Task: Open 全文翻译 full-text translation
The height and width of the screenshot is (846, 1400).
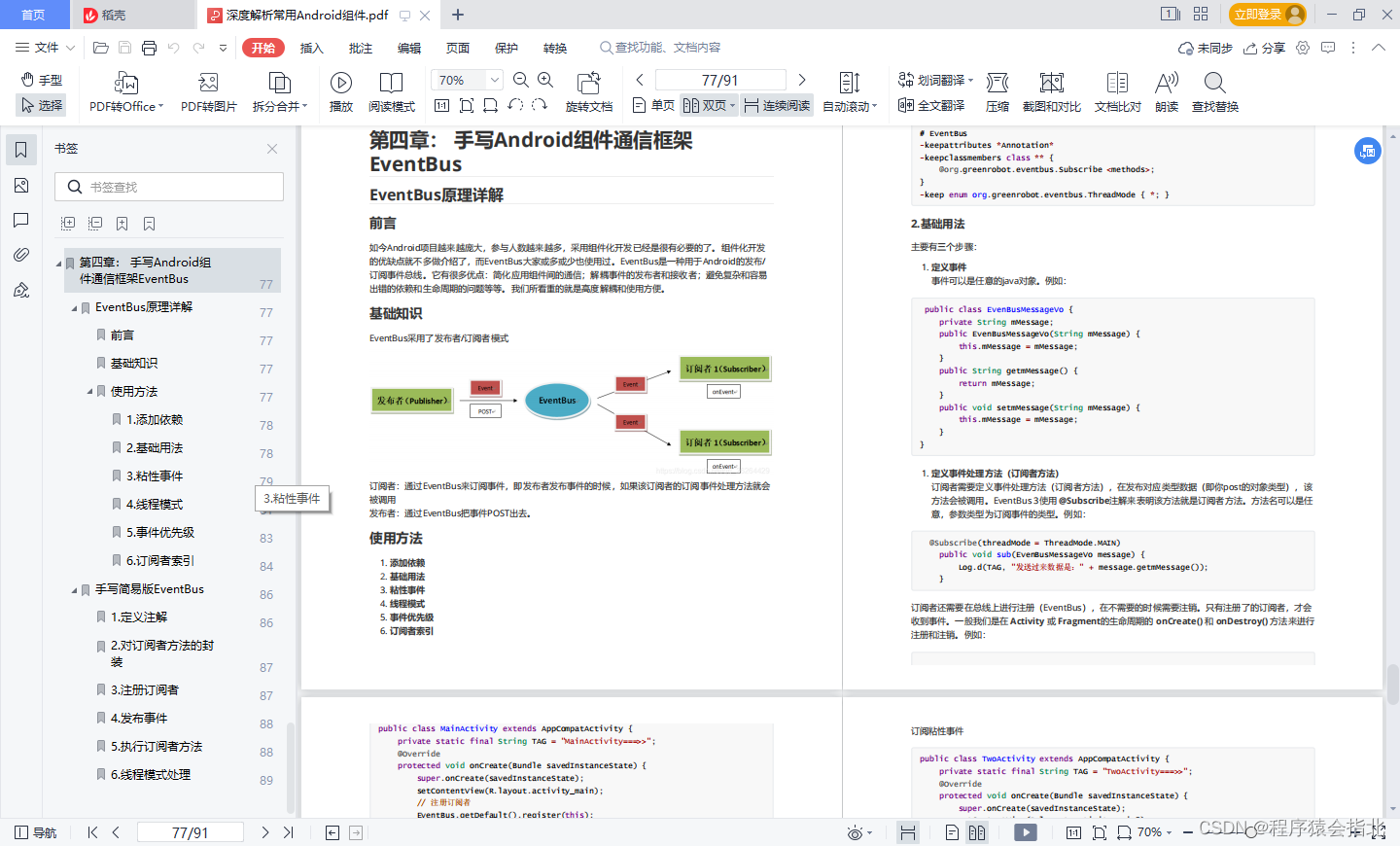Action: (931, 105)
